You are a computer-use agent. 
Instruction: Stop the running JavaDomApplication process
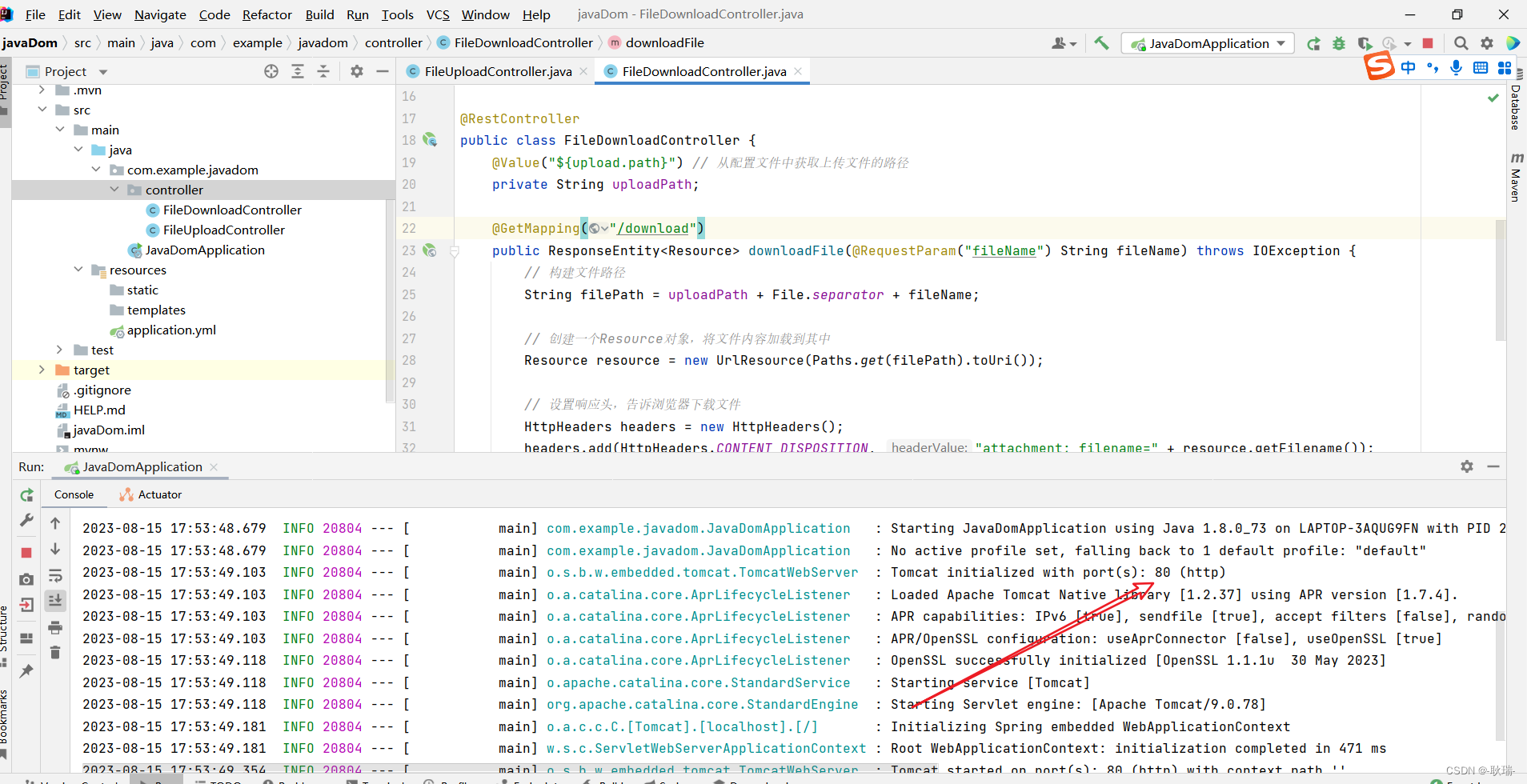click(1429, 42)
